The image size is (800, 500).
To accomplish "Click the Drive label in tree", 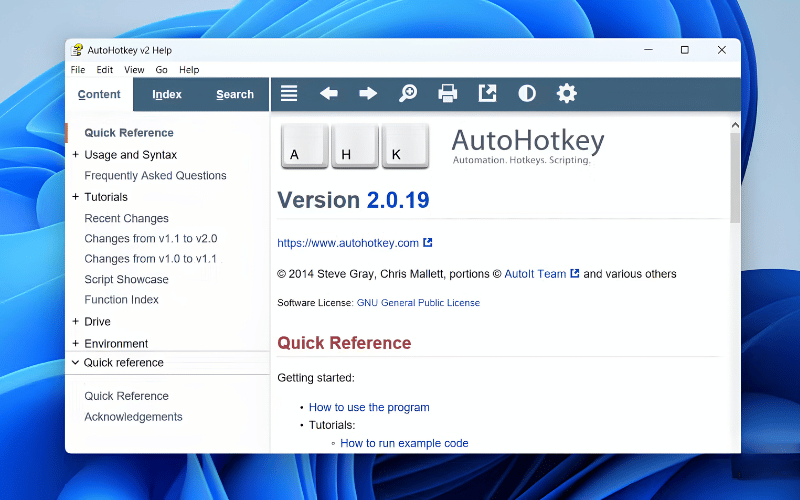I will (97, 321).
